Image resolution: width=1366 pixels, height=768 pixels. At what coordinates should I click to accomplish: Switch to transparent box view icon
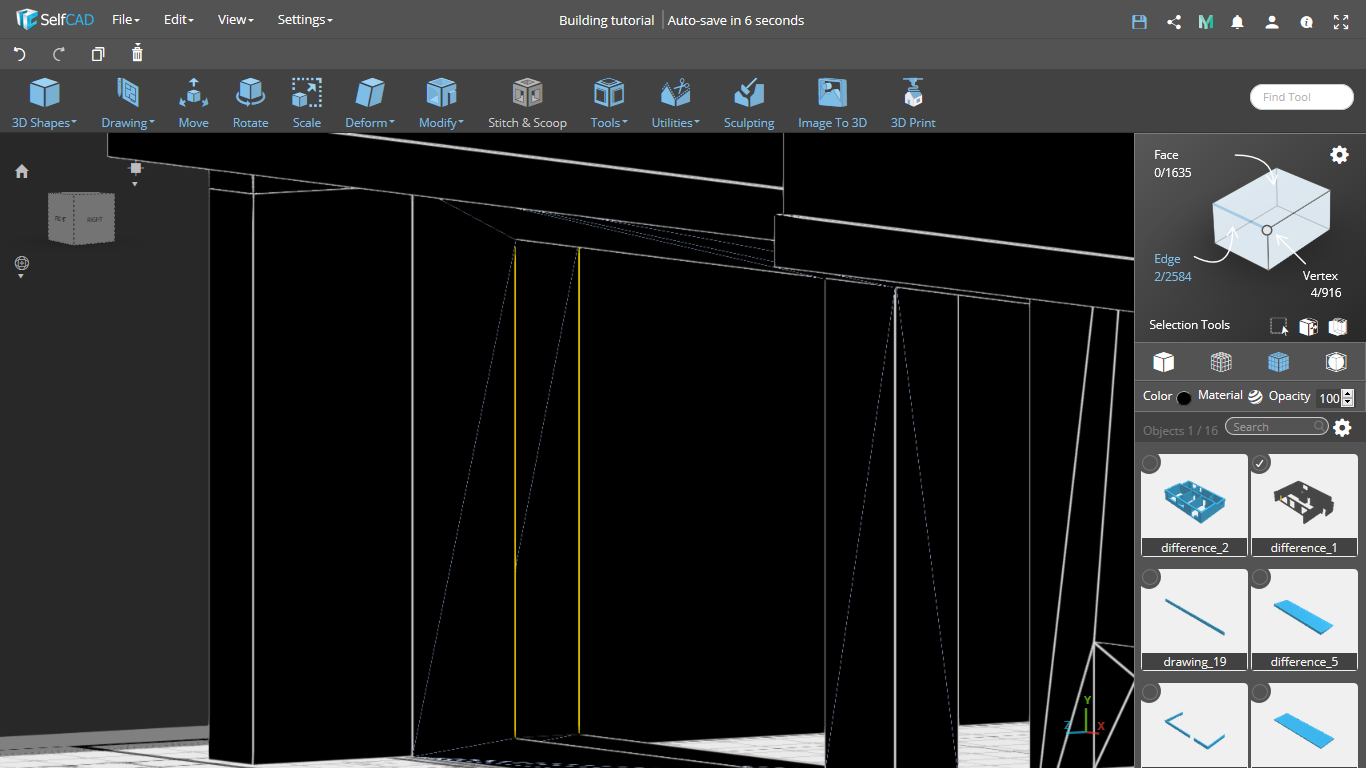(x=1336, y=362)
